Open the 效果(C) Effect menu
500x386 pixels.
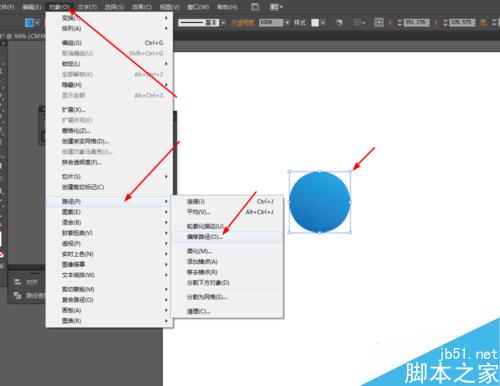(142, 7)
